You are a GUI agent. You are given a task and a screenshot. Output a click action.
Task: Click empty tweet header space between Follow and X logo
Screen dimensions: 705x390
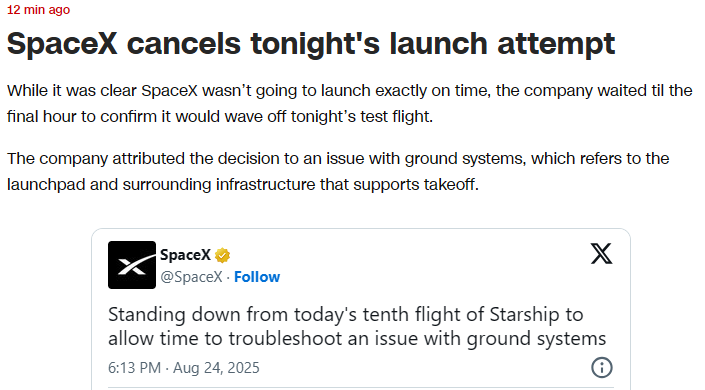tap(432, 265)
